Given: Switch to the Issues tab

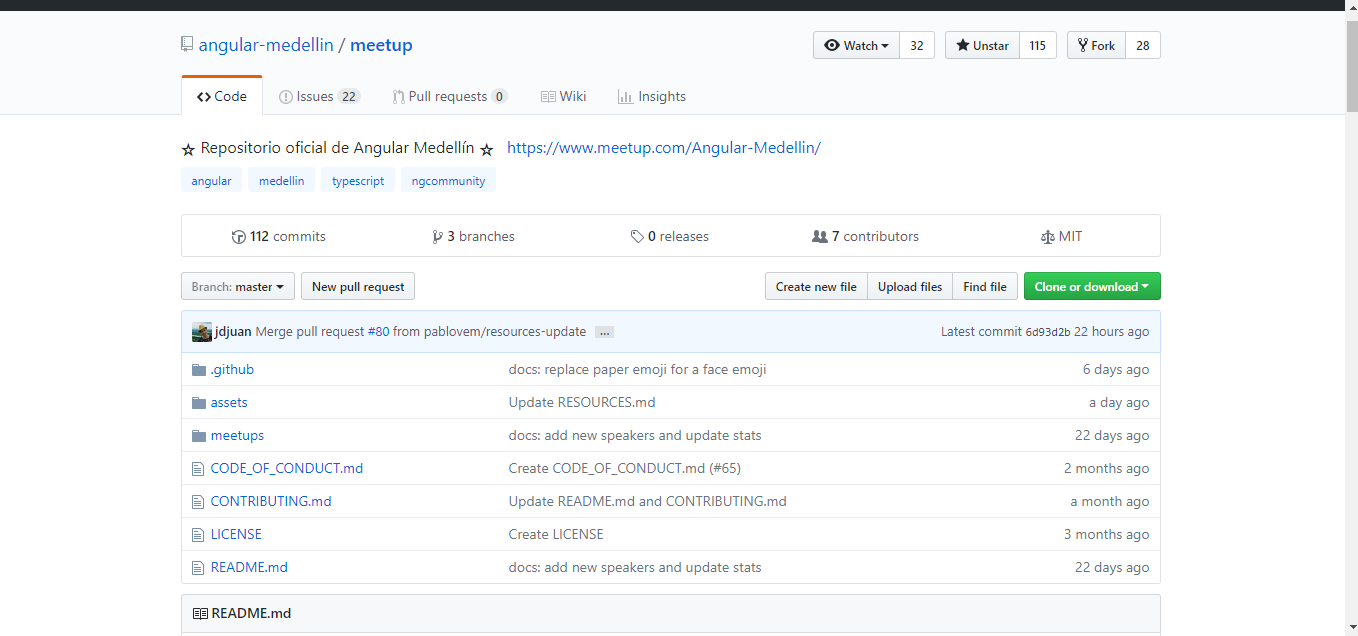Looking at the screenshot, I should click(x=319, y=96).
